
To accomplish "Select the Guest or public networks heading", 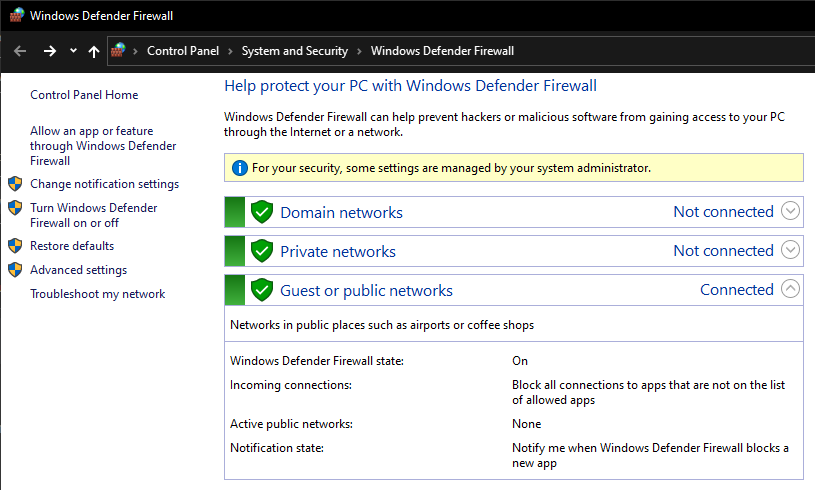I will click(x=366, y=290).
